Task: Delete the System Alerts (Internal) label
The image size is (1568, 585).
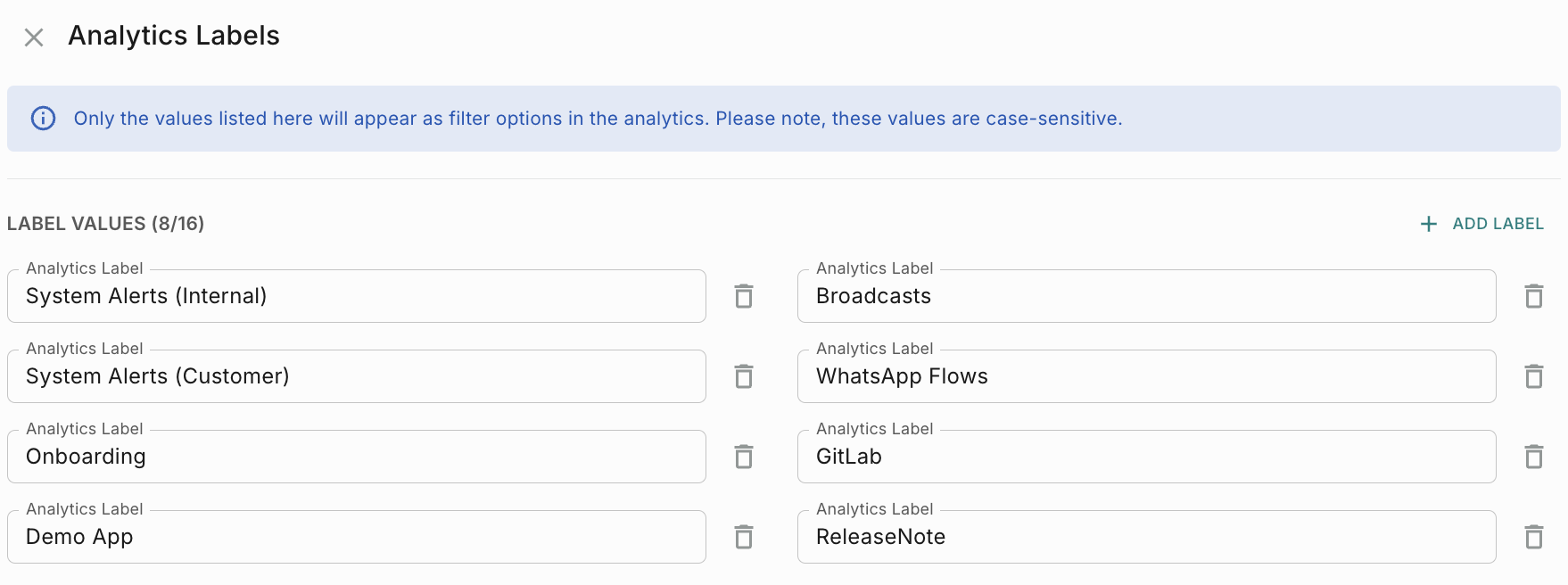Action: click(744, 296)
